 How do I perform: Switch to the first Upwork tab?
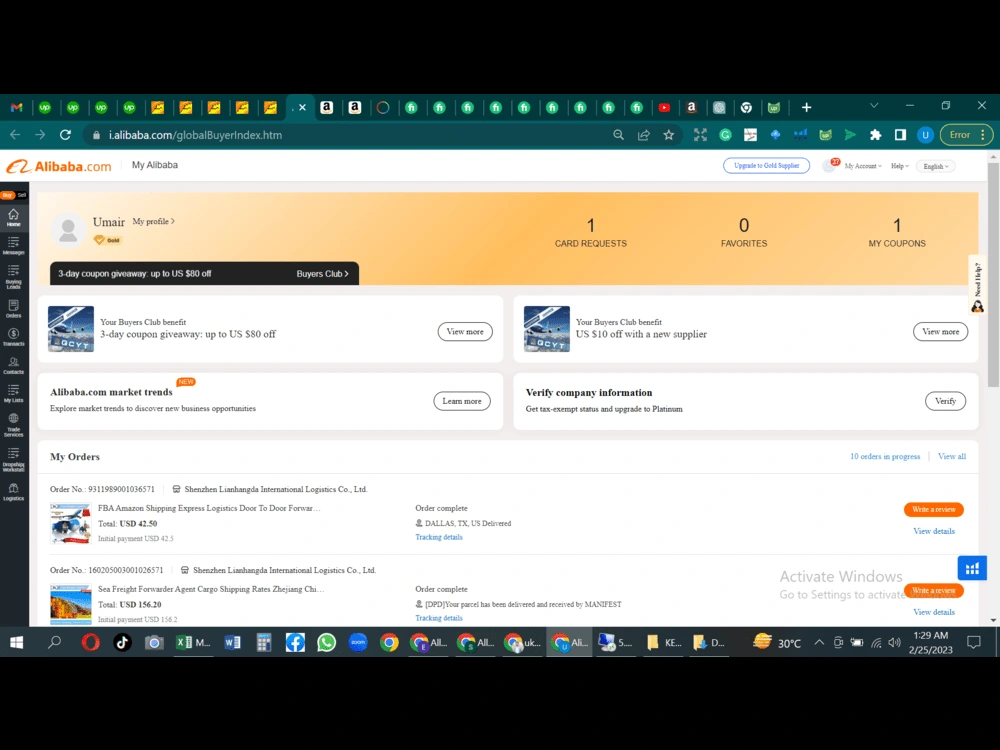pyautogui.click(x=45, y=108)
